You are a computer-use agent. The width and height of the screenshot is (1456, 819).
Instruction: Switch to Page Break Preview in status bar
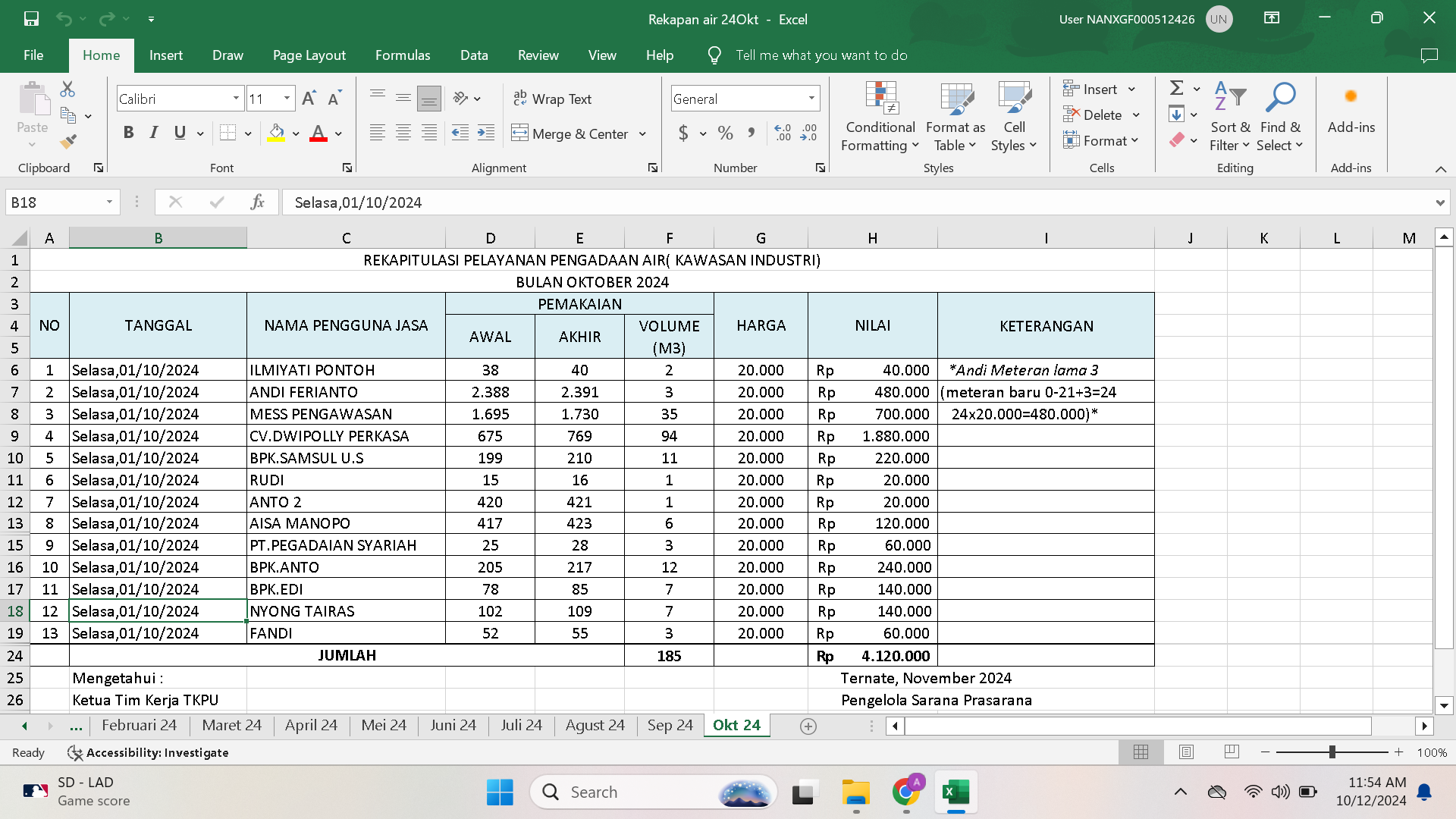1232,752
